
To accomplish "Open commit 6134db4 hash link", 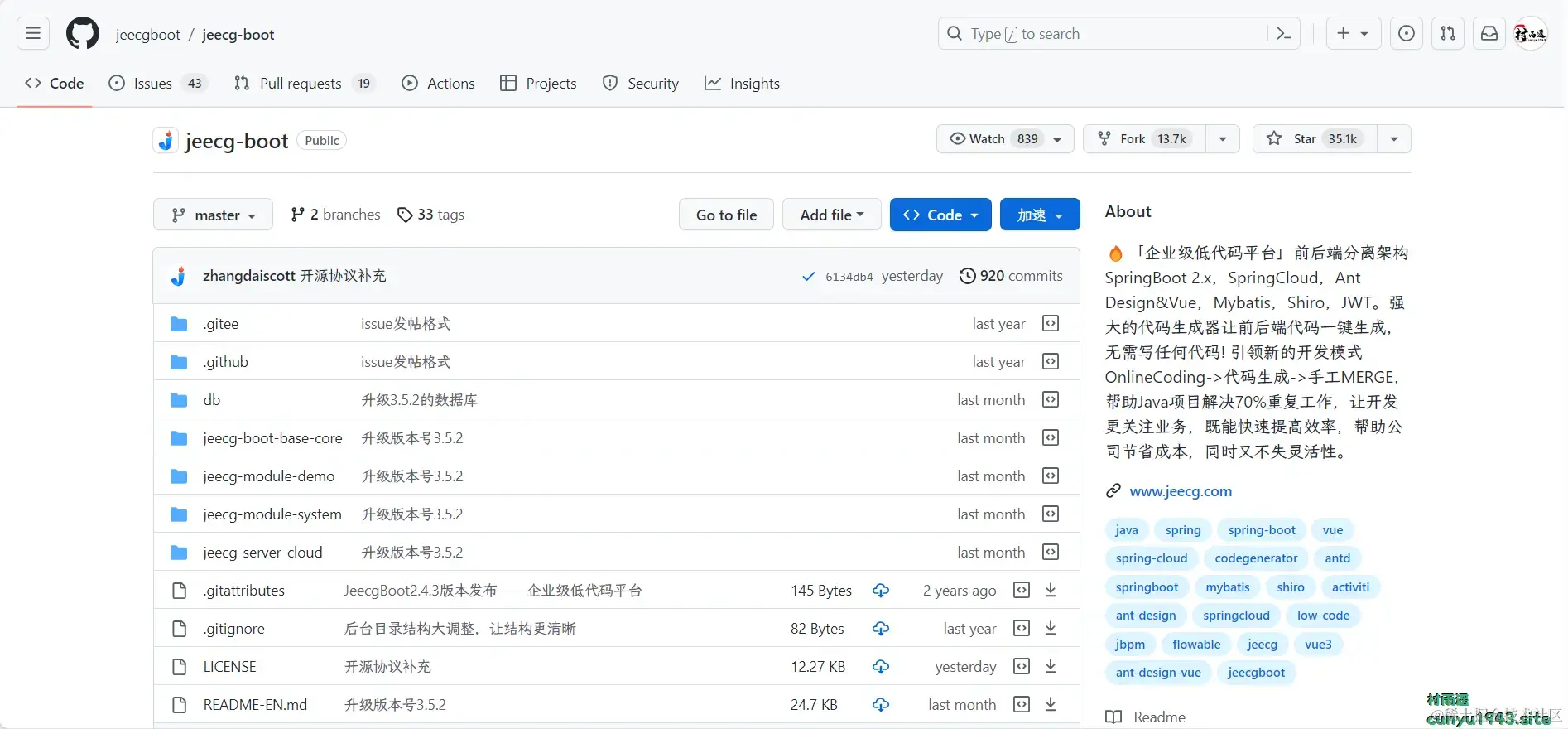I will pyautogui.click(x=849, y=277).
